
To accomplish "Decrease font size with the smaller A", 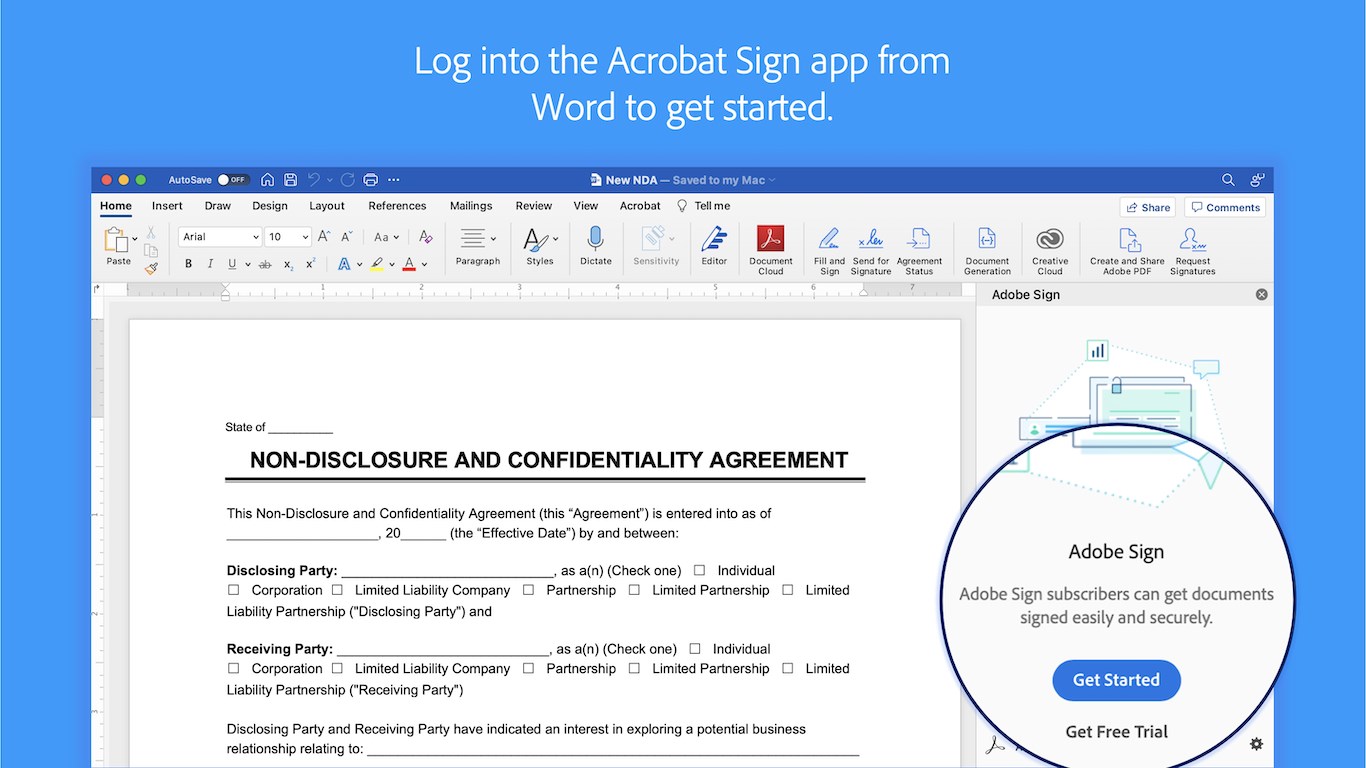I will 347,237.
